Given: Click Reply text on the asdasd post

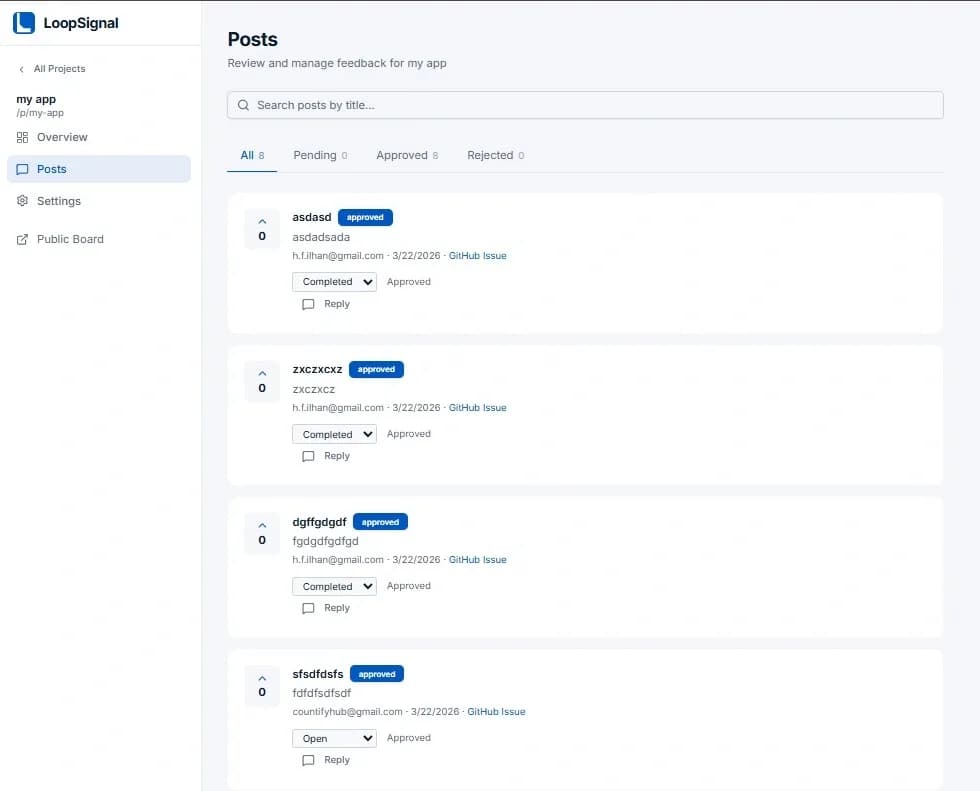Looking at the screenshot, I should pyautogui.click(x=337, y=304).
